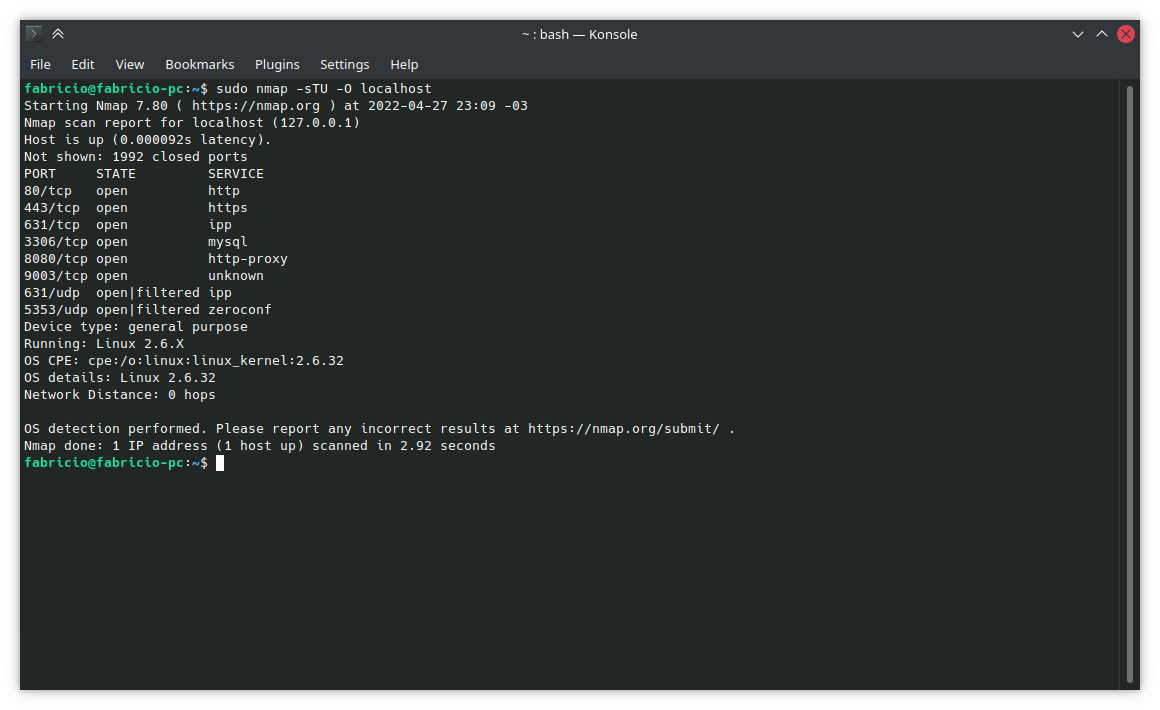Click 'OS CPE: cpe:/o:linux:linux_kernel:2.6.32' line

pyautogui.click(x=183, y=361)
